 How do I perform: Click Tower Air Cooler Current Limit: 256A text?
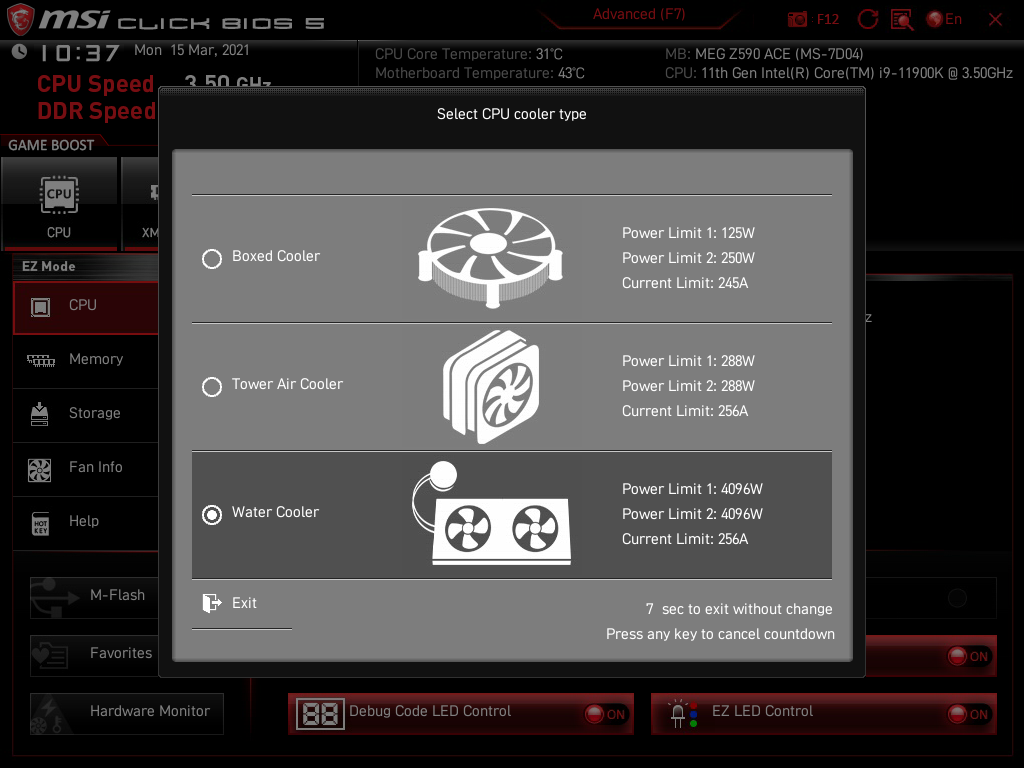pos(684,411)
